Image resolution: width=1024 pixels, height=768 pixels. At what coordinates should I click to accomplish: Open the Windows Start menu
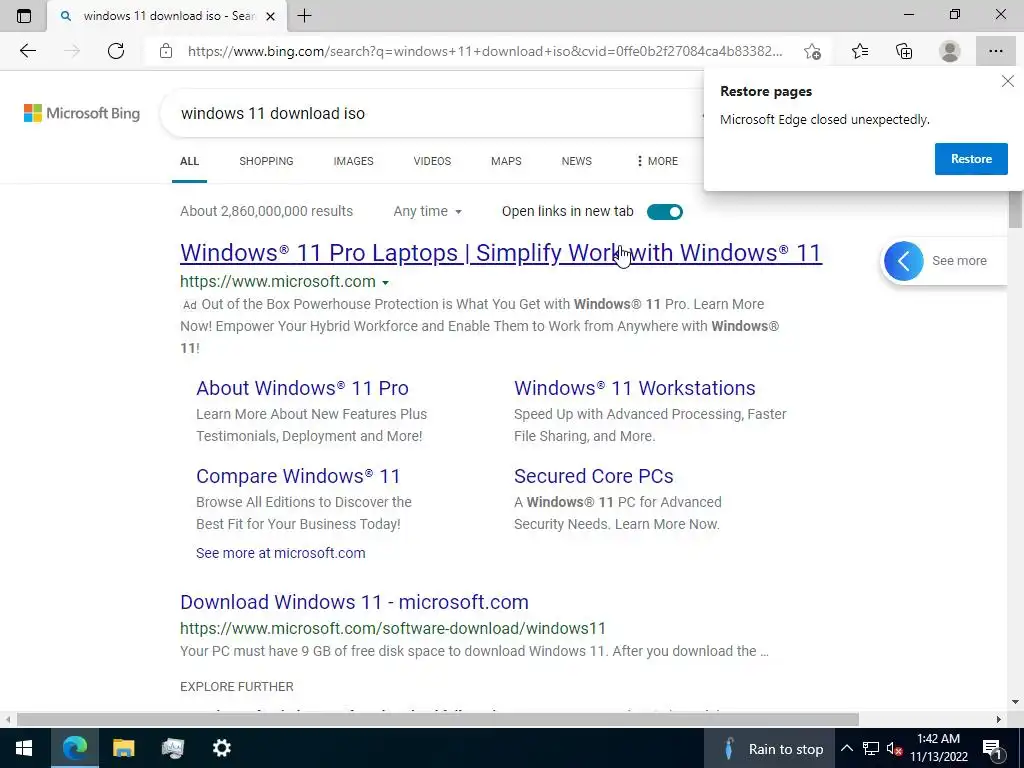(24, 748)
